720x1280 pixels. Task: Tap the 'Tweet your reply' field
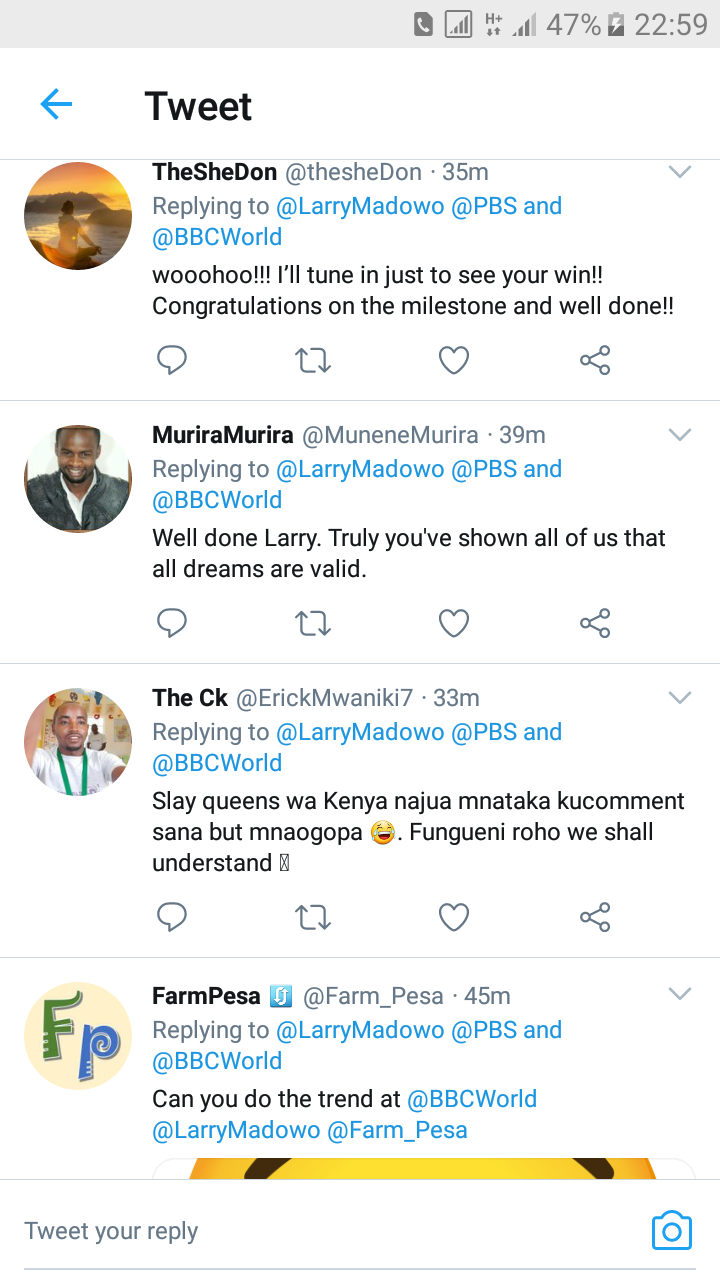coord(300,1231)
